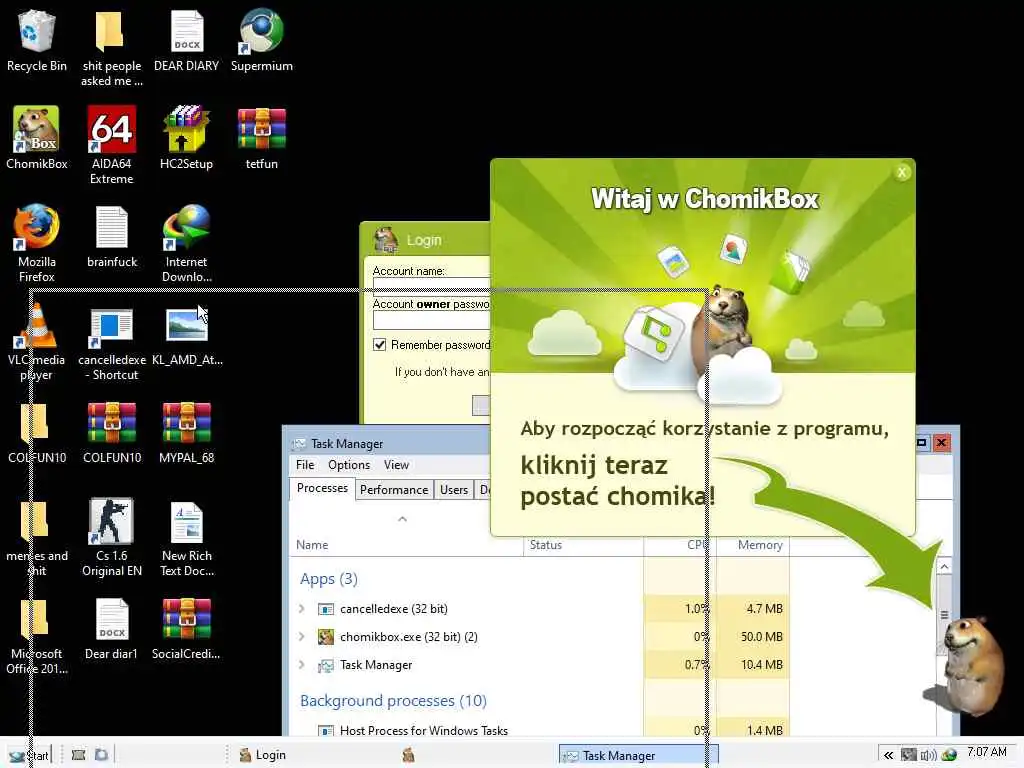
Task: Sort processes by the Status column
Action: point(546,545)
